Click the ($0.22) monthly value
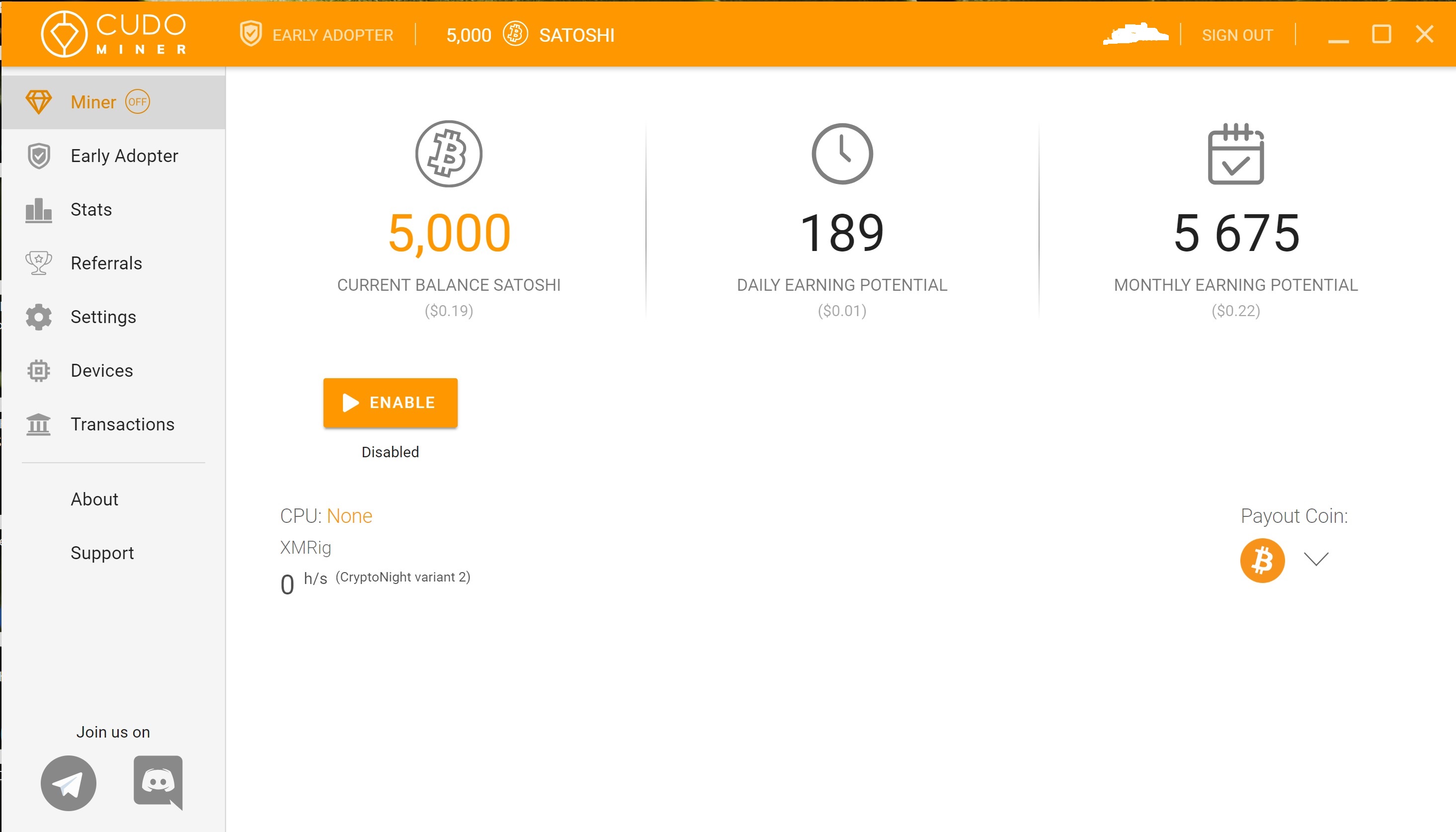The width and height of the screenshot is (1456, 832). 1236,311
